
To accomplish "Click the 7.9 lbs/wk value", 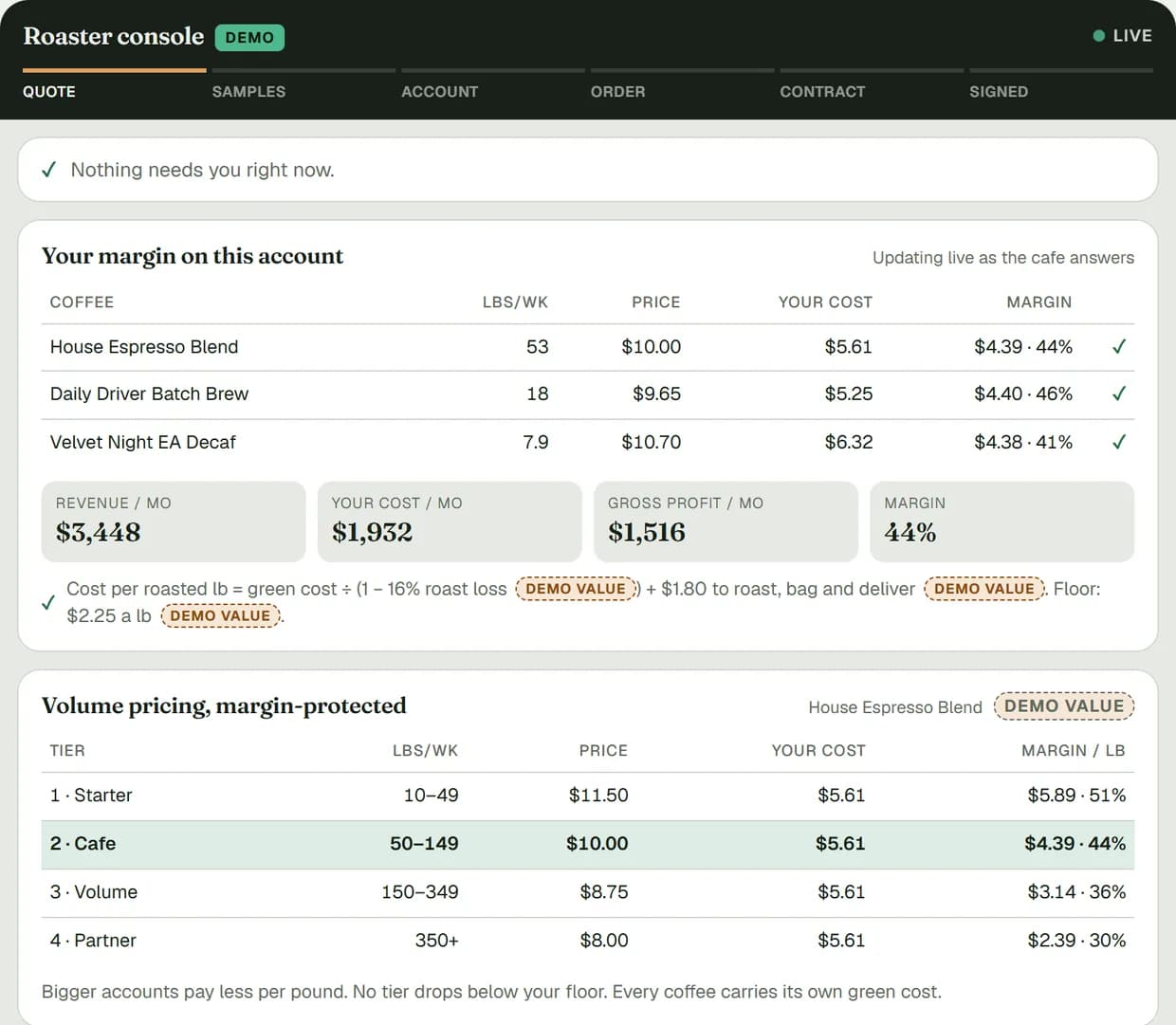I will click(x=535, y=442).
